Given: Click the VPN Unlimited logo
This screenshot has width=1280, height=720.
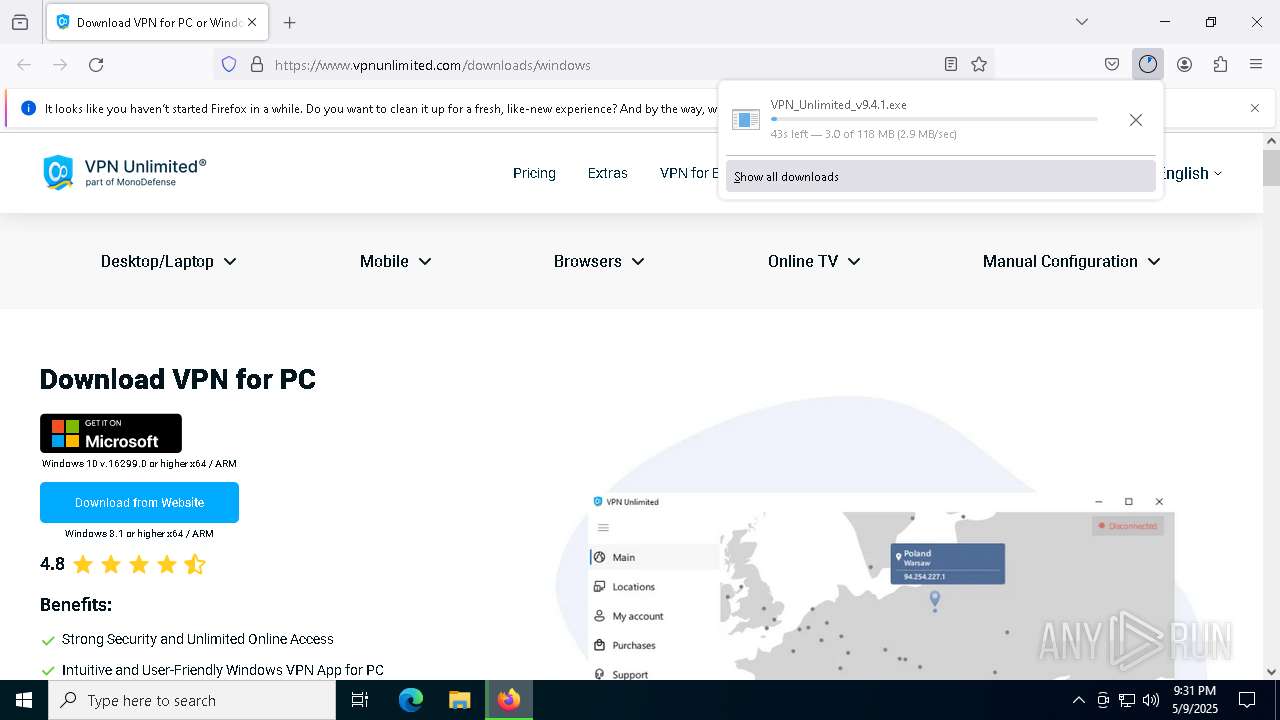Looking at the screenshot, I should coord(124,172).
